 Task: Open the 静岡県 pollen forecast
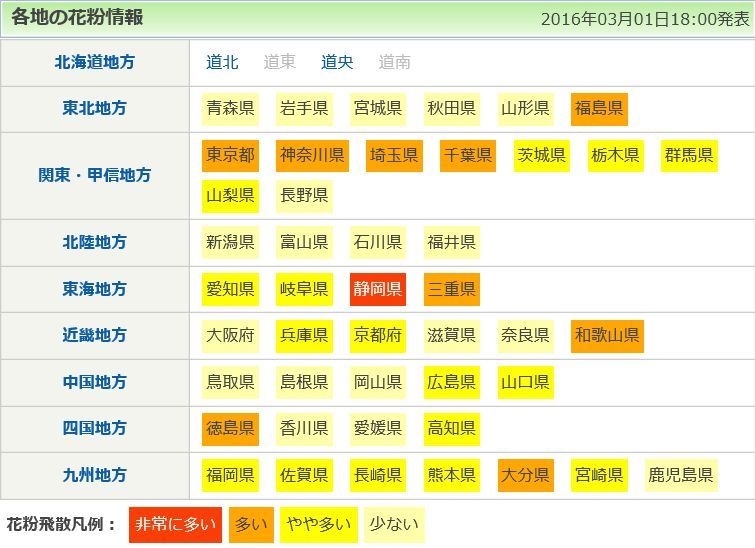tap(378, 289)
